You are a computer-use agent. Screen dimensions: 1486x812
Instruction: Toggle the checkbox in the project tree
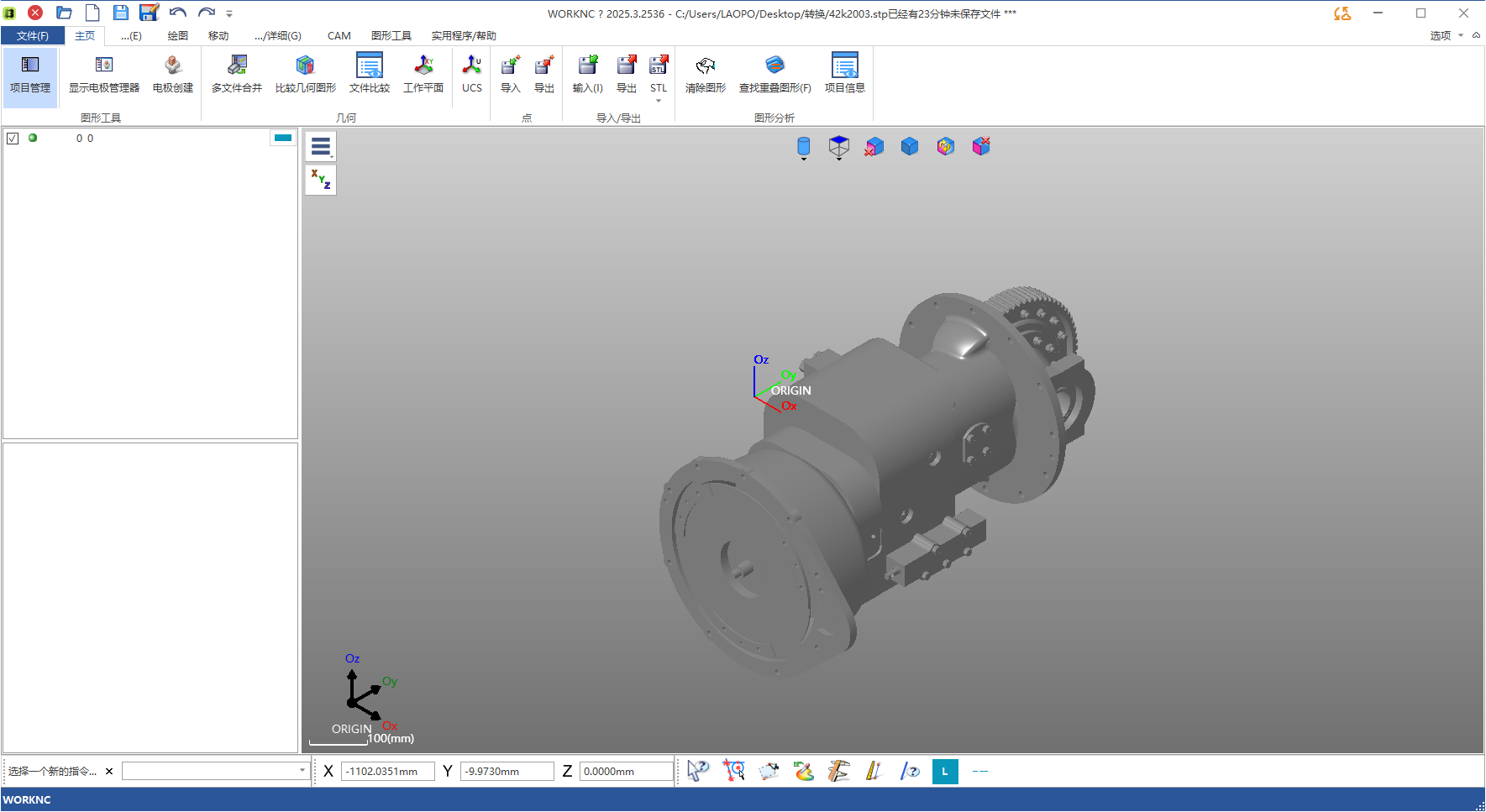pos(12,138)
